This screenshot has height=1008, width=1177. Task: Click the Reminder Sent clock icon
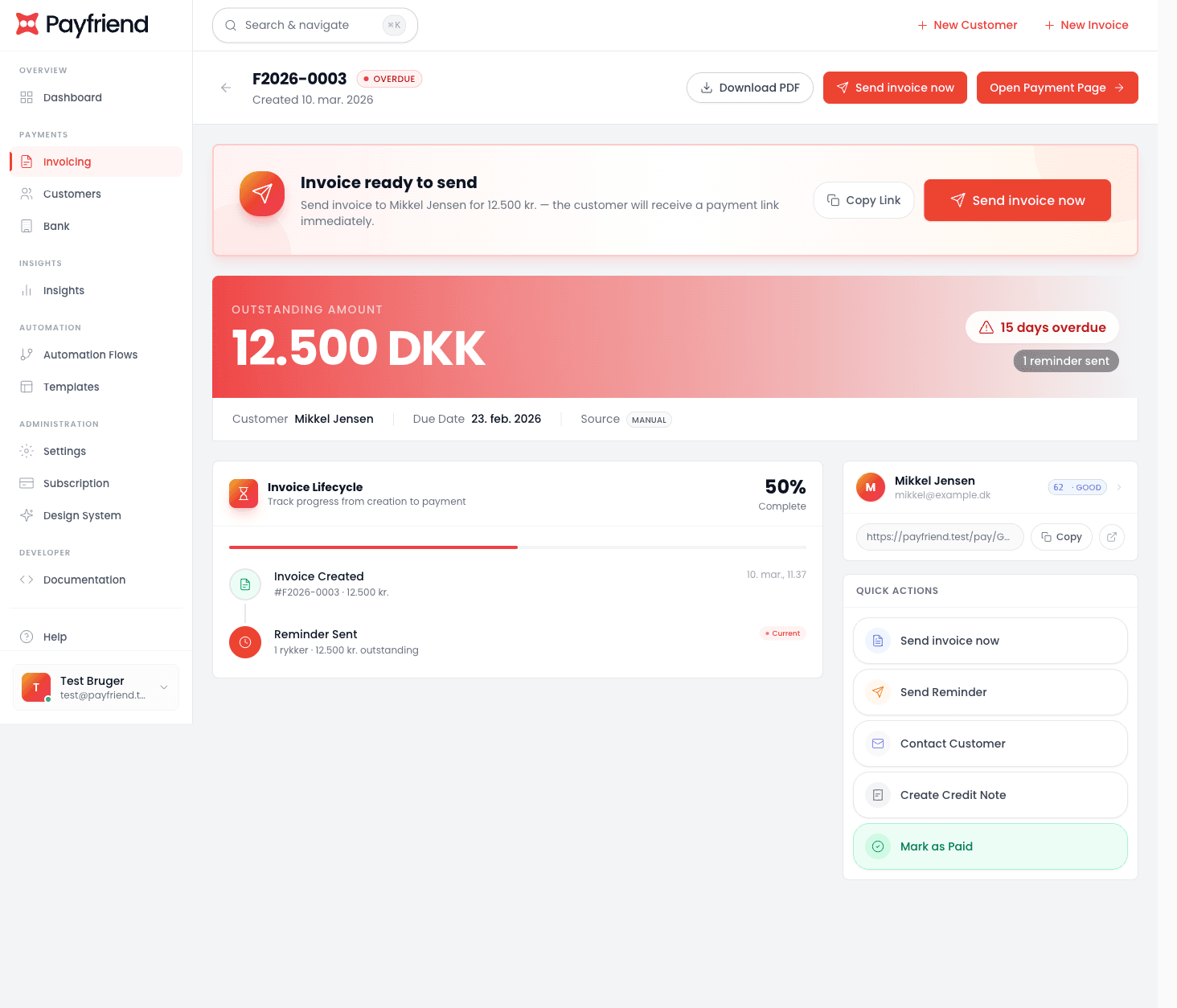pyautogui.click(x=245, y=642)
